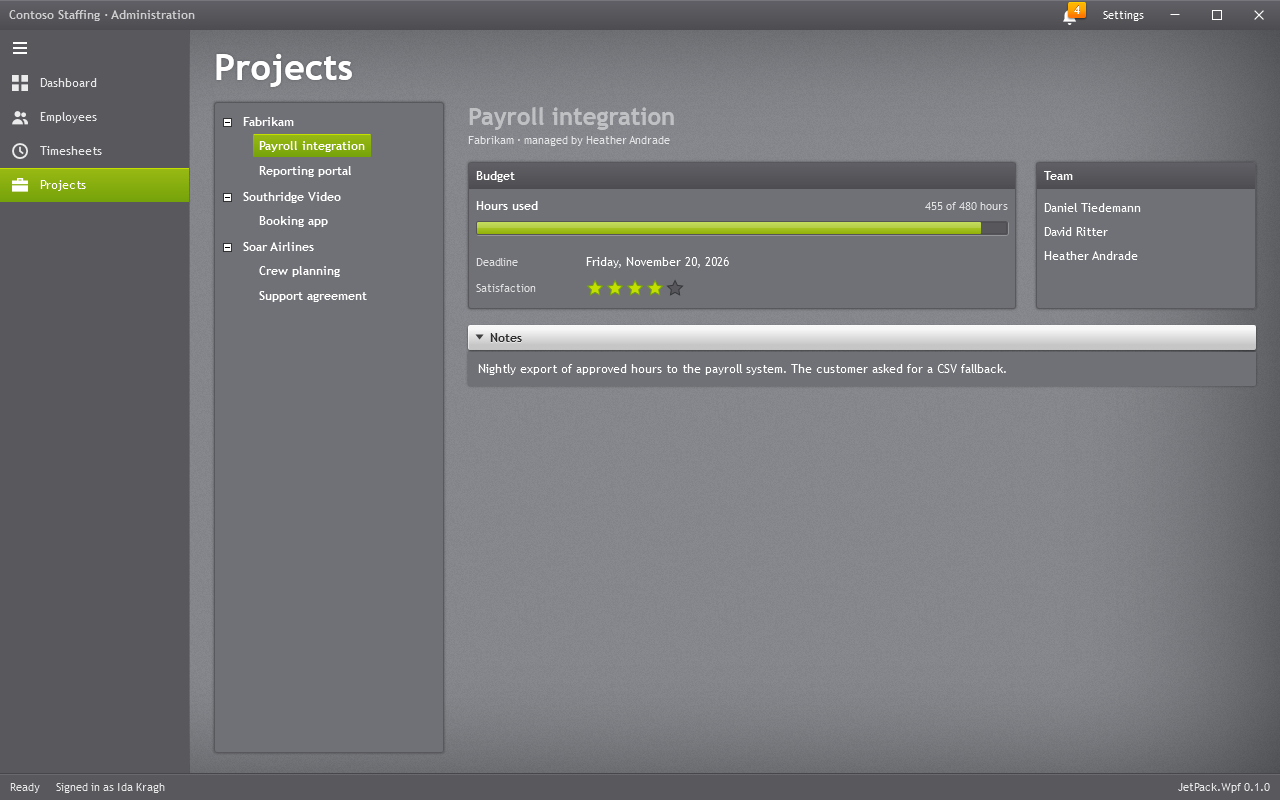Screen dimensions: 1280x800
Task: Click 'Signed in as Ida Kragh' status
Action: (x=110, y=787)
